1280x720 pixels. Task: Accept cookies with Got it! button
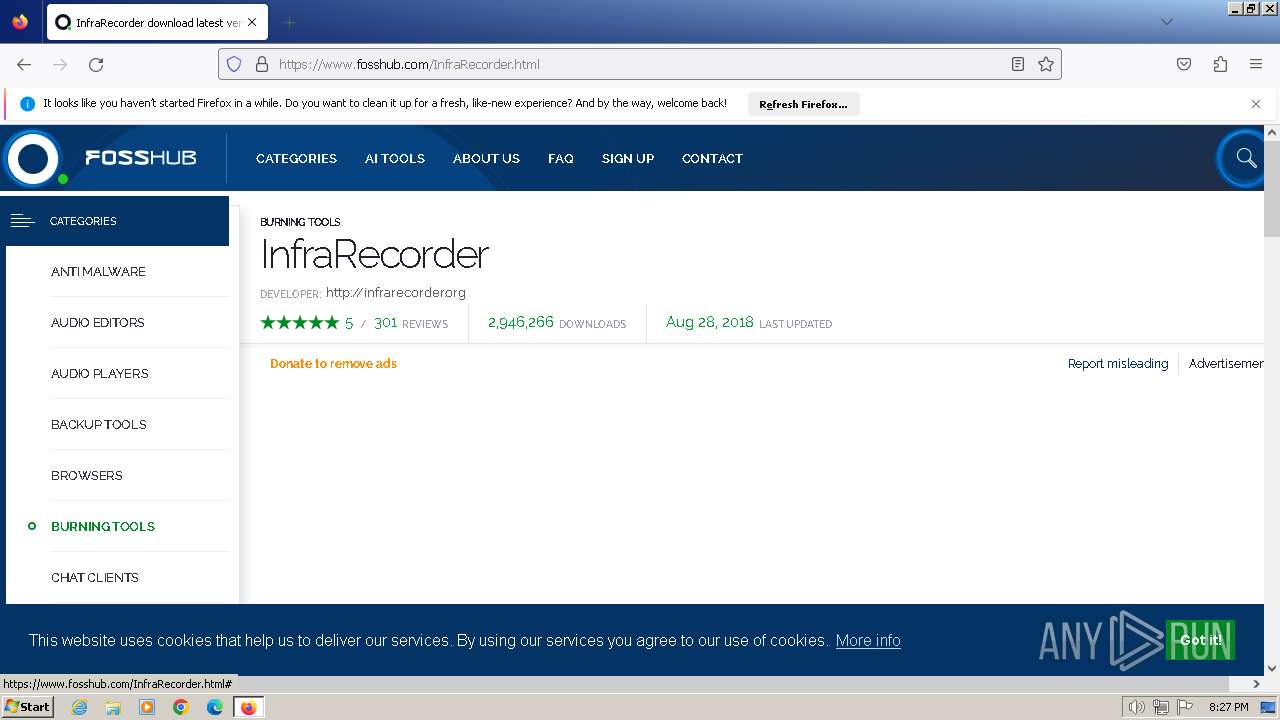click(1200, 640)
